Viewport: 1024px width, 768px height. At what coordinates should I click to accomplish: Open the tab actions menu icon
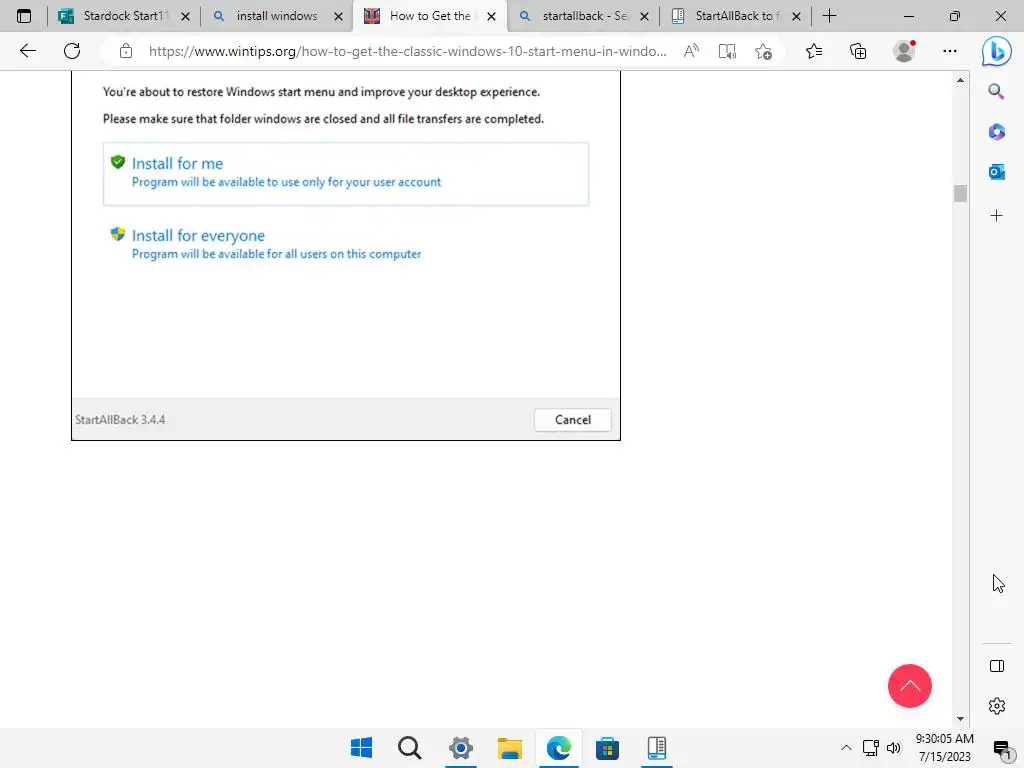(x=24, y=16)
